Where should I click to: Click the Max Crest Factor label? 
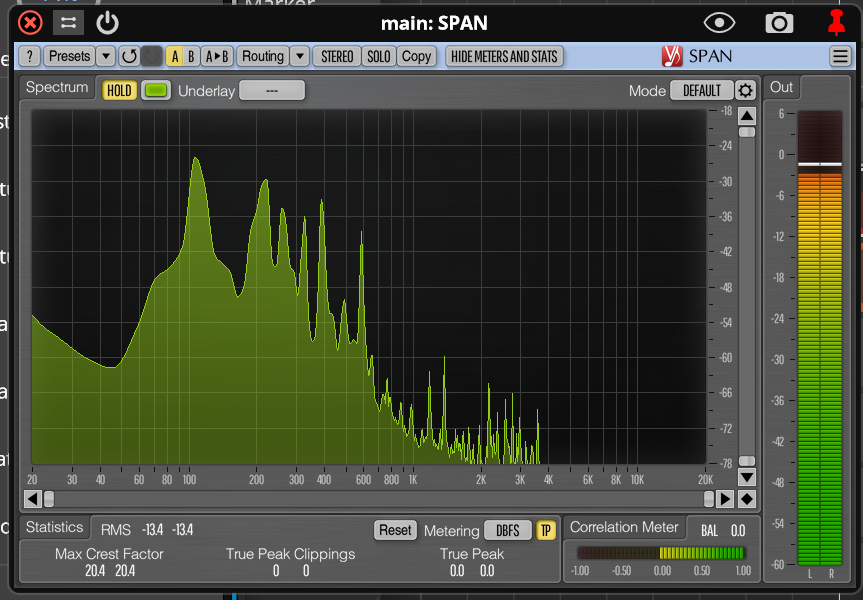[109, 554]
